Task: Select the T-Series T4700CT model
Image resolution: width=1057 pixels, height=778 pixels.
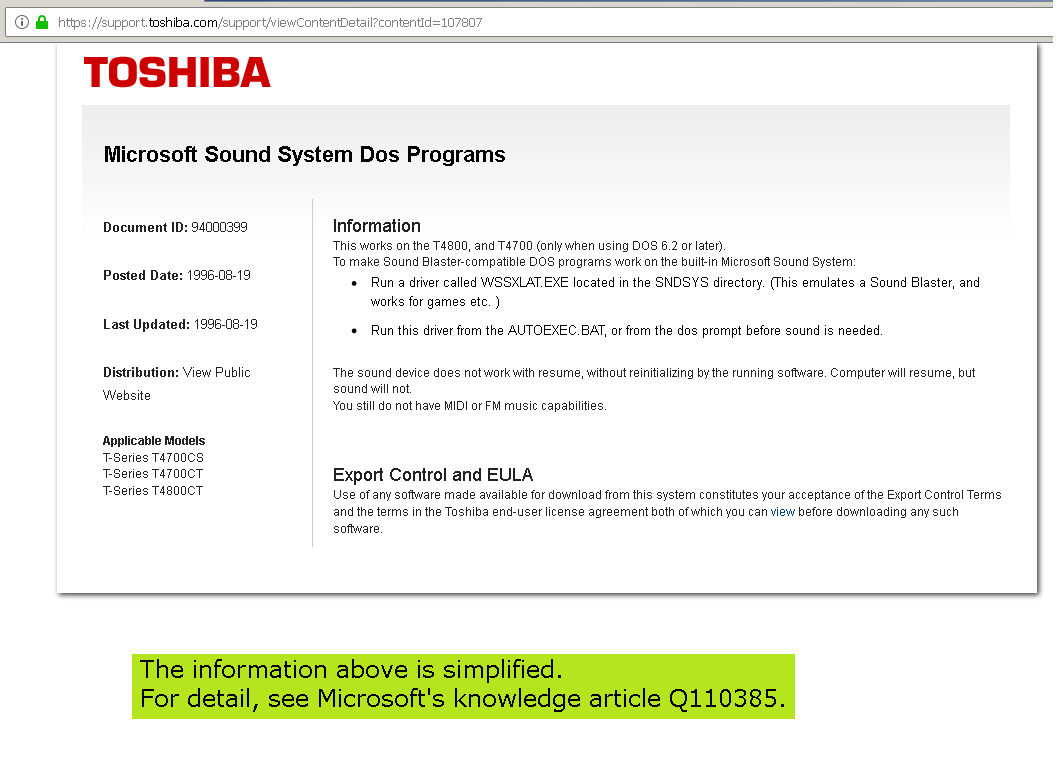Action: [x=153, y=474]
